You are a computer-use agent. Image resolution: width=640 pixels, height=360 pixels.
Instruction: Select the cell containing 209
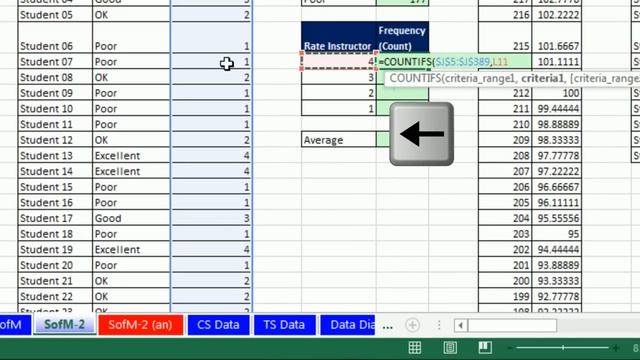click(x=505, y=140)
